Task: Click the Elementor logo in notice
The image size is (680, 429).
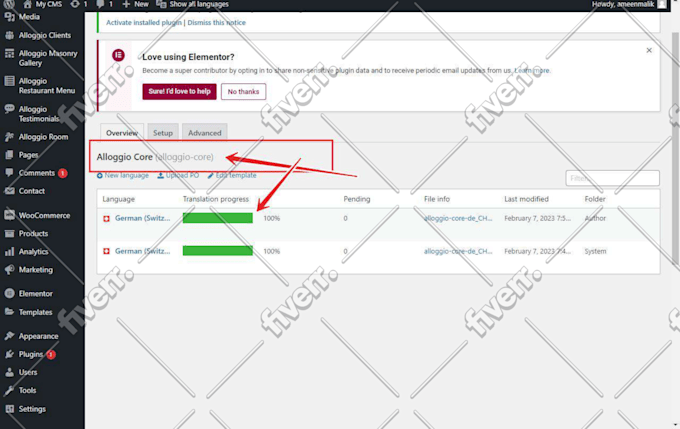Action: pyautogui.click(x=118, y=55)
